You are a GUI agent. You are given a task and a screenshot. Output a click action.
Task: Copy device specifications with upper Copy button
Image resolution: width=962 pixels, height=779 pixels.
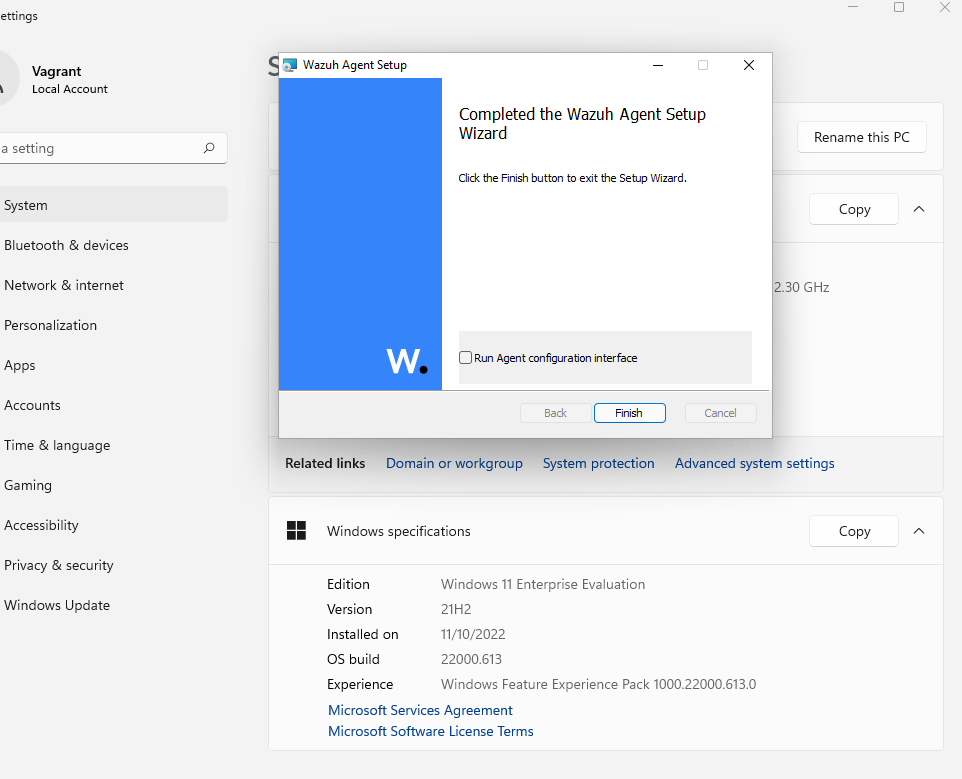[854, 209]
